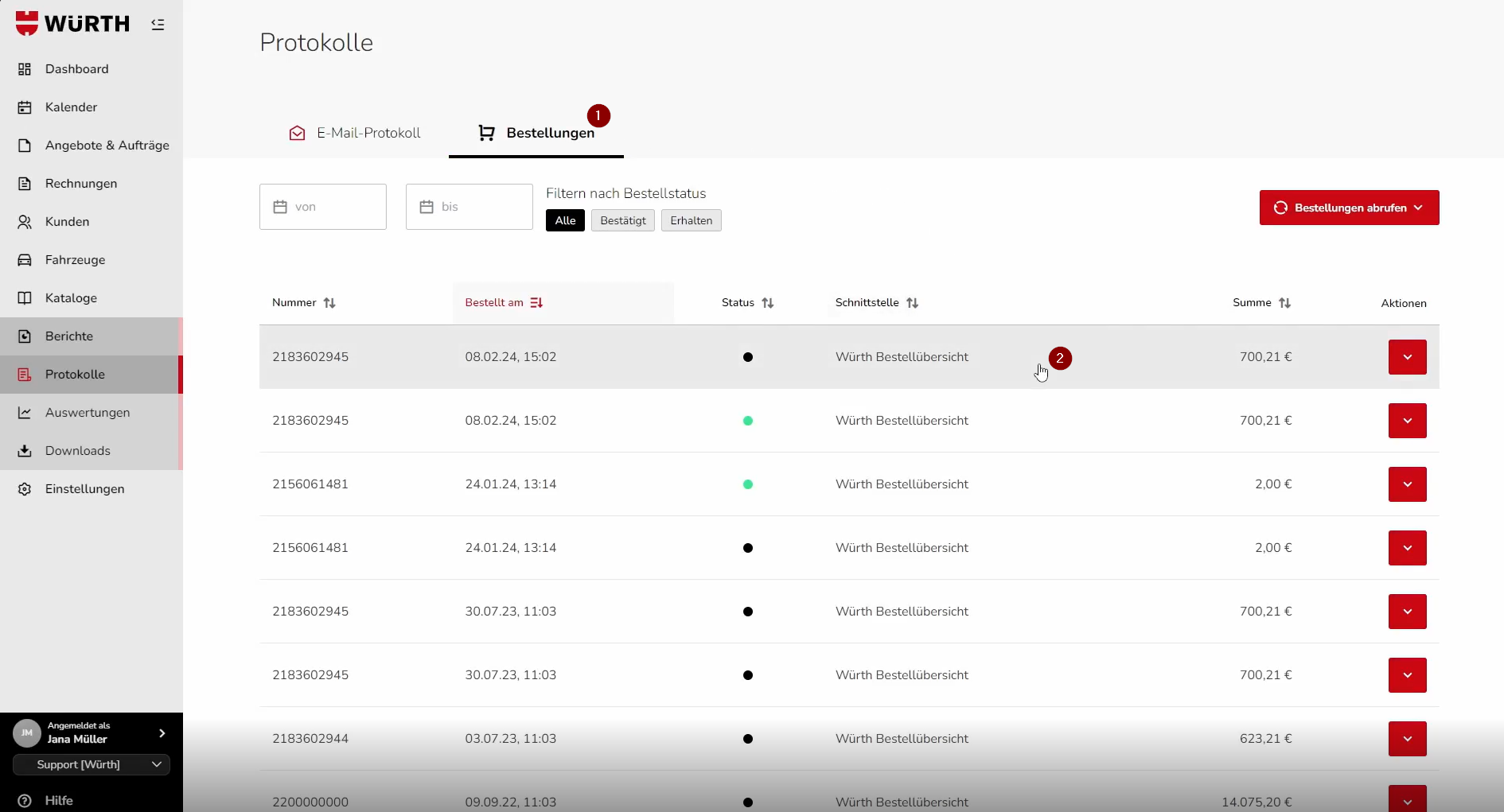Click sum 14.075,20 €
This screenshot has height=812, width=1504.
[1257, 802]
